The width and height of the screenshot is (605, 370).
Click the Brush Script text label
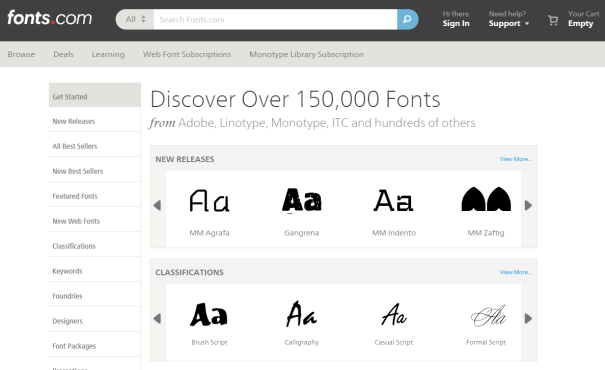tap(210, 343)
